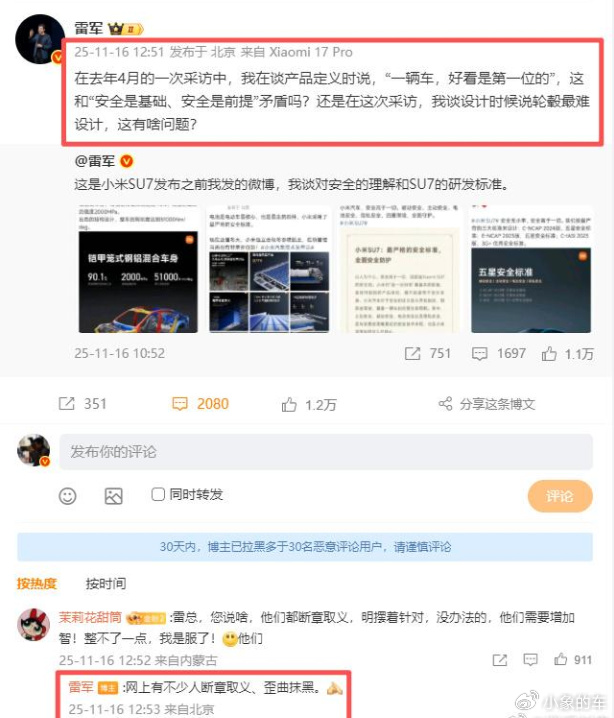Open the @雷军 quoted author link

(x=95, y=161)
